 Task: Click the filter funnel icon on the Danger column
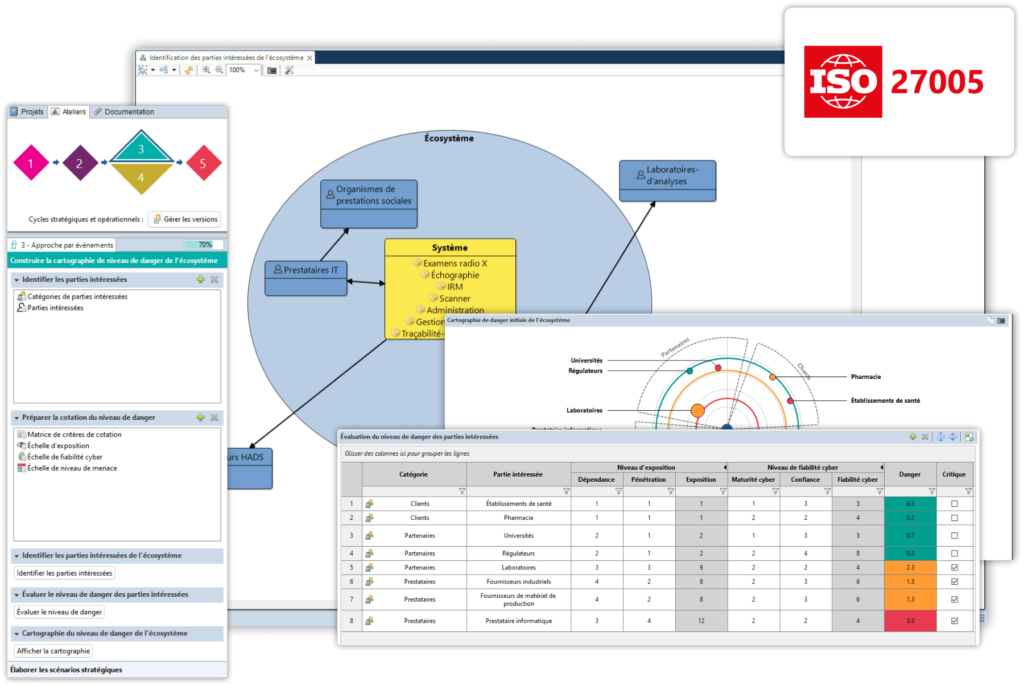coord(929,491)
